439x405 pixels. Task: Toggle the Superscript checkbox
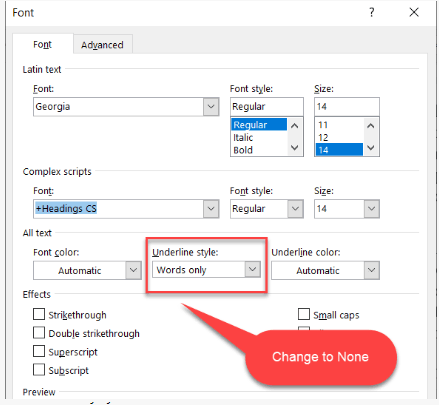click(39, 351)
